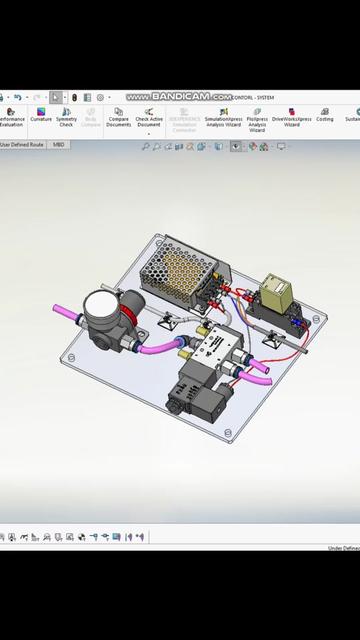Click the Rebuild traffic light icon
The image size is (360, 640).
tap(74, 98)
